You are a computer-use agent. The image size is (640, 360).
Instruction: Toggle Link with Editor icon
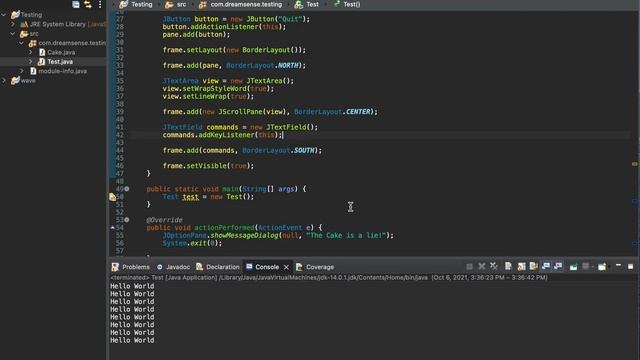pos(88,4)
